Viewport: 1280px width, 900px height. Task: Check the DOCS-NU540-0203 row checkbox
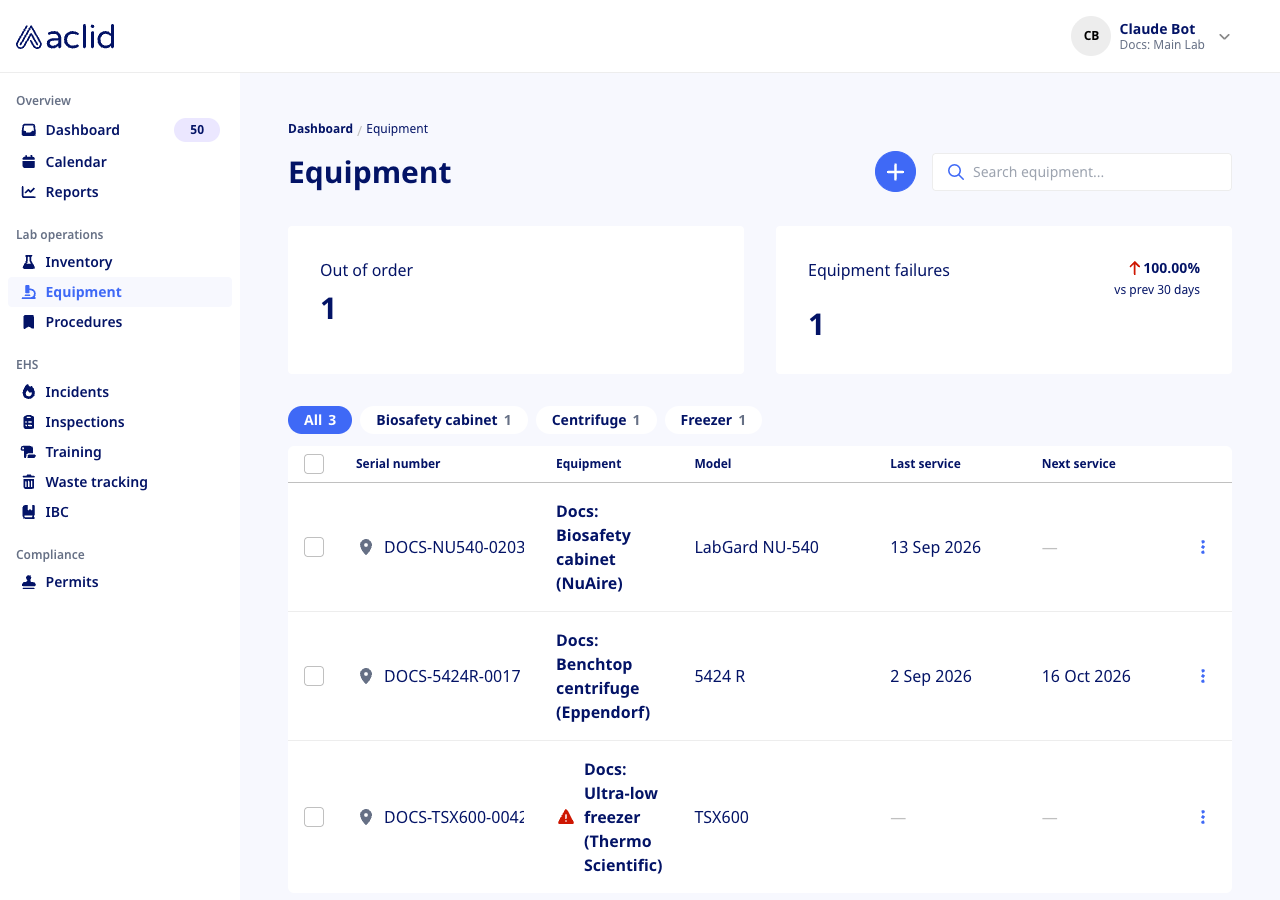tap(314, 547)
